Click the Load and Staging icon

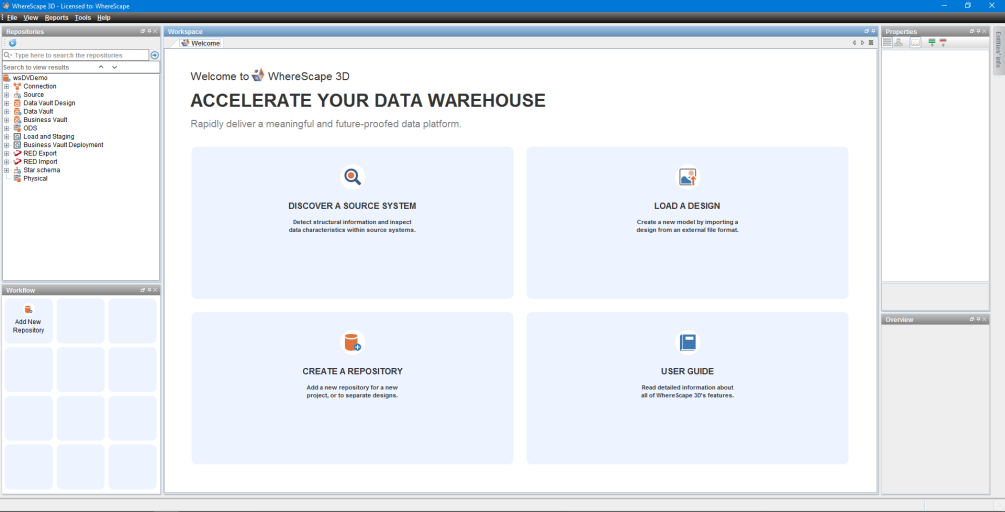coord(17,136)
